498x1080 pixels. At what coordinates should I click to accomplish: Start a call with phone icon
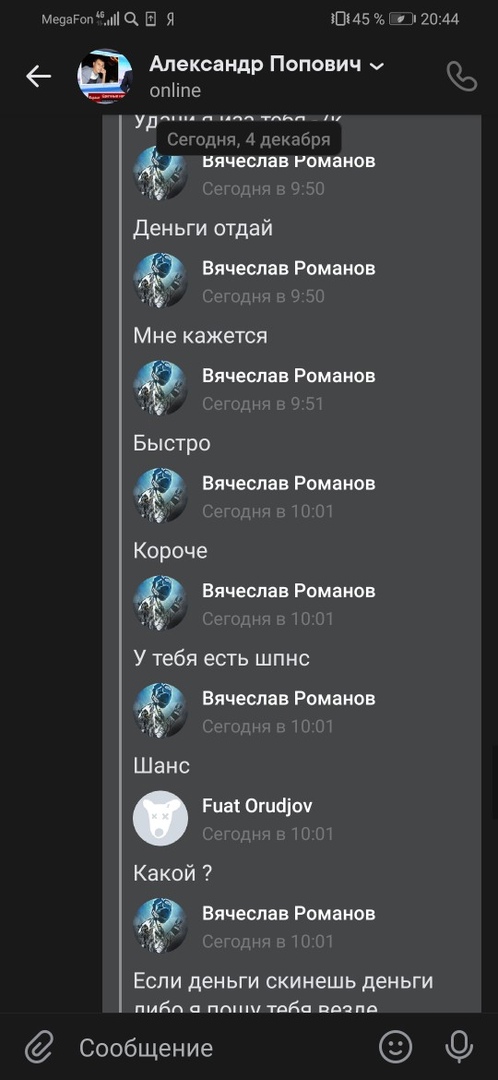tap(461, 76)
